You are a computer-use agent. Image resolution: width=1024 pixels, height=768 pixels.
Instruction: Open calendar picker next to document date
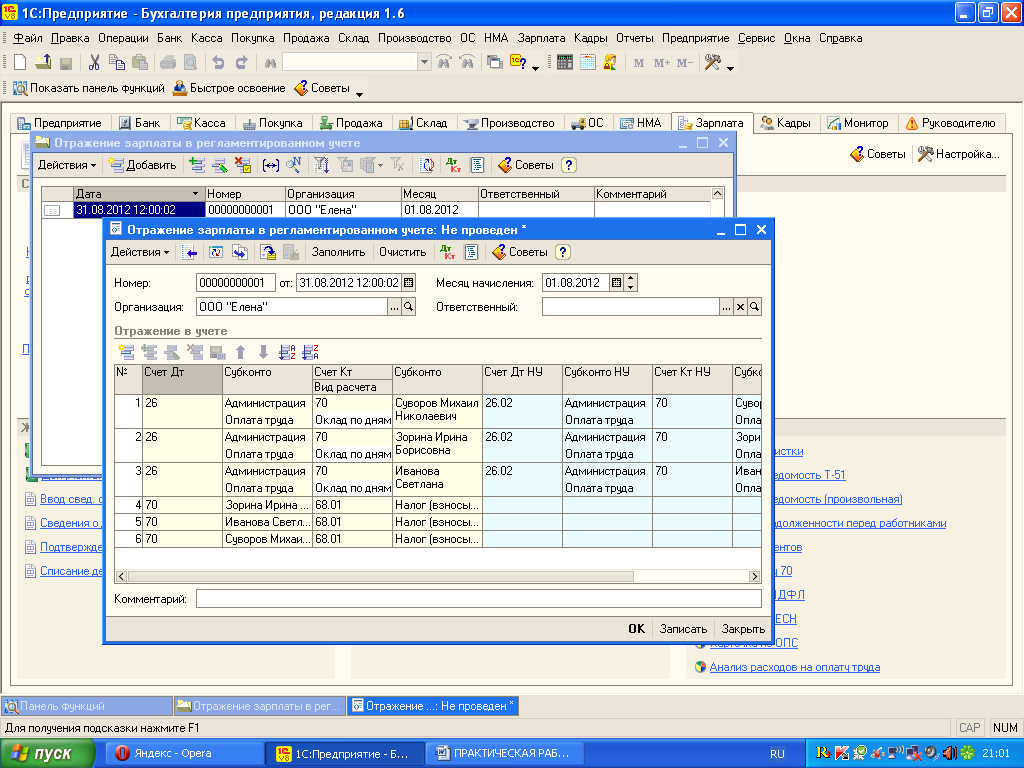click(409, 283)
